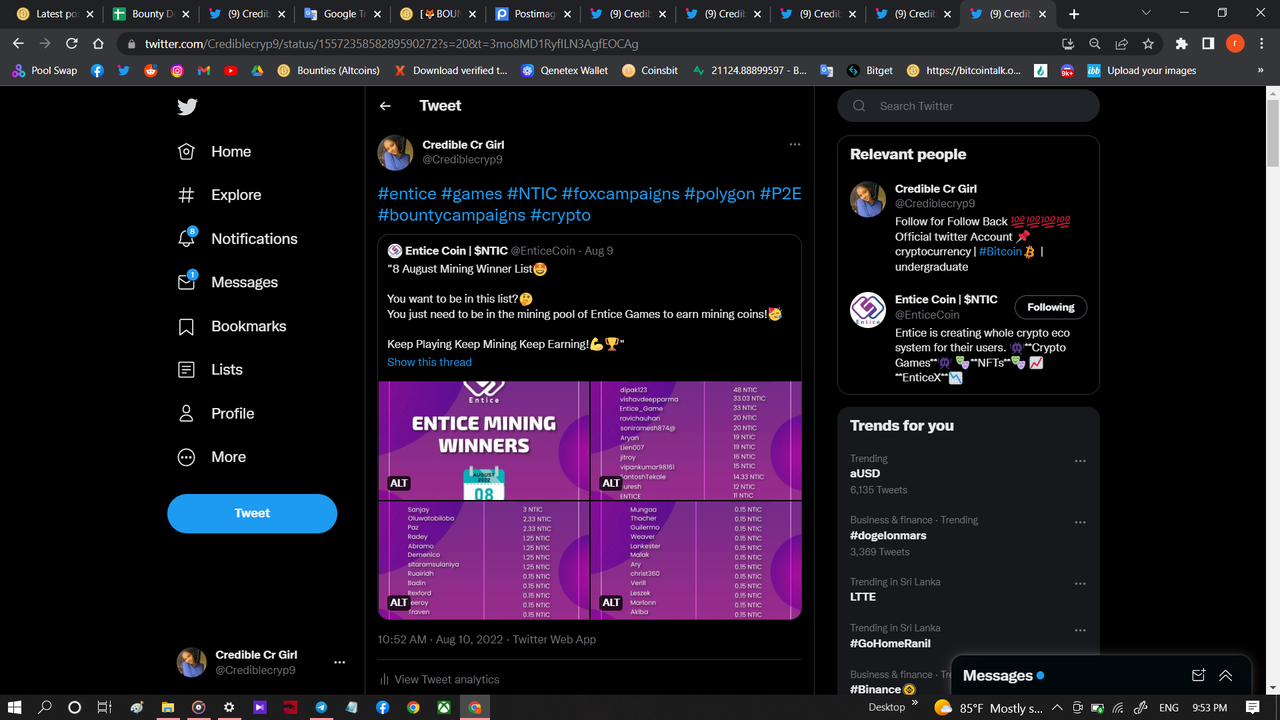Unfollow EnticeCoin using the Following button
The width and height of the screenshot is (1280, 720).
1050,307
